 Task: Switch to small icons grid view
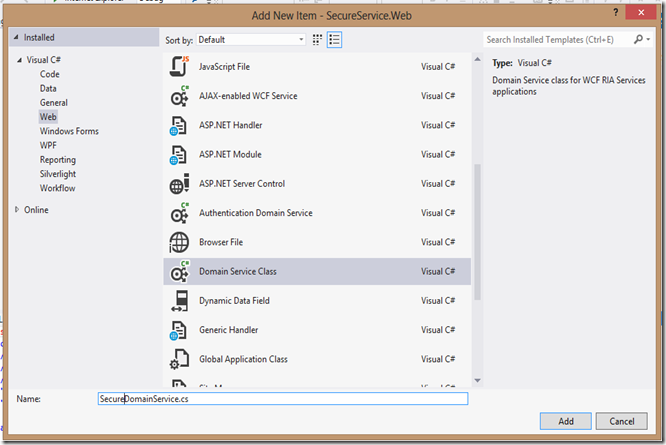[x=317, y=40]
